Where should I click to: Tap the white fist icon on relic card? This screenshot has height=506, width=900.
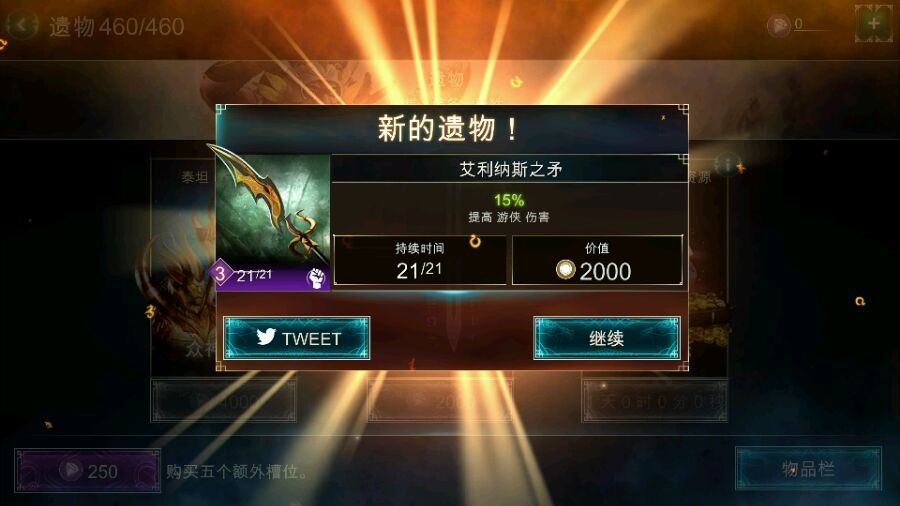click(x=316, y=278)
